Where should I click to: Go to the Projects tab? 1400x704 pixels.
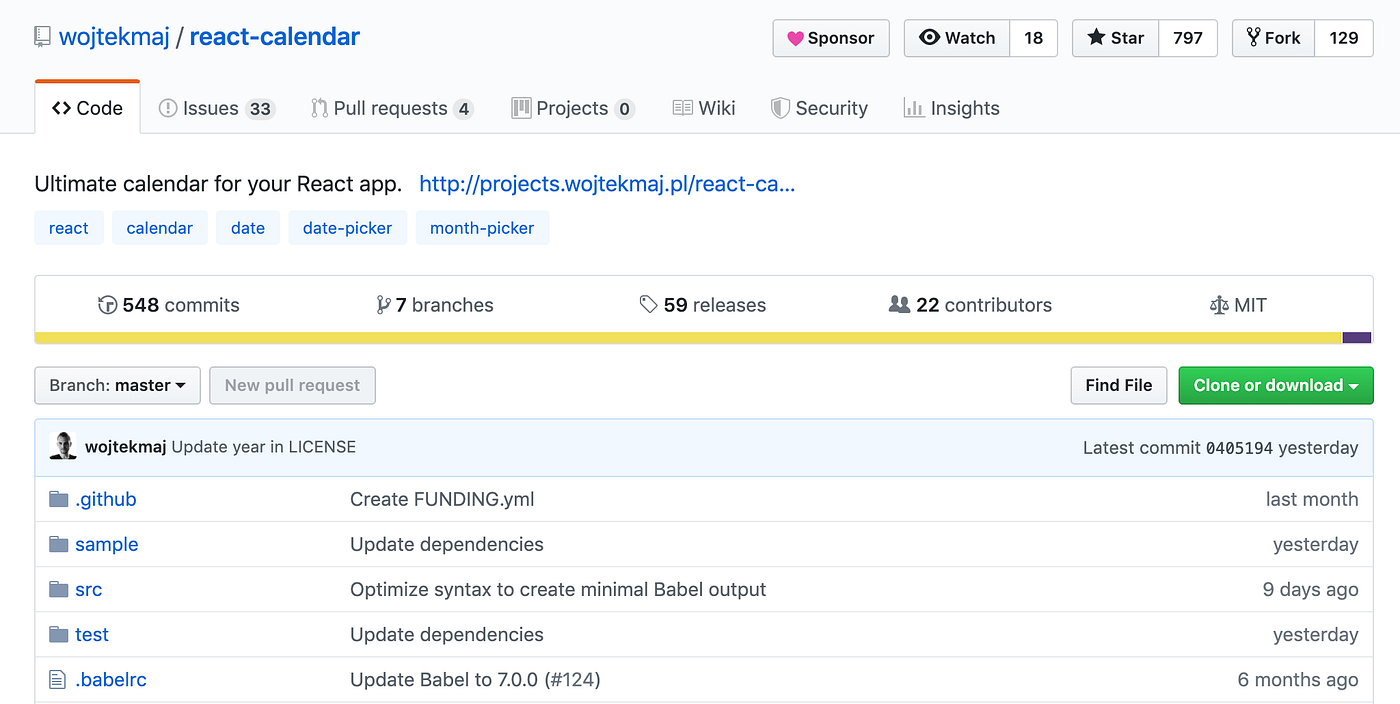tap(572, 108)
